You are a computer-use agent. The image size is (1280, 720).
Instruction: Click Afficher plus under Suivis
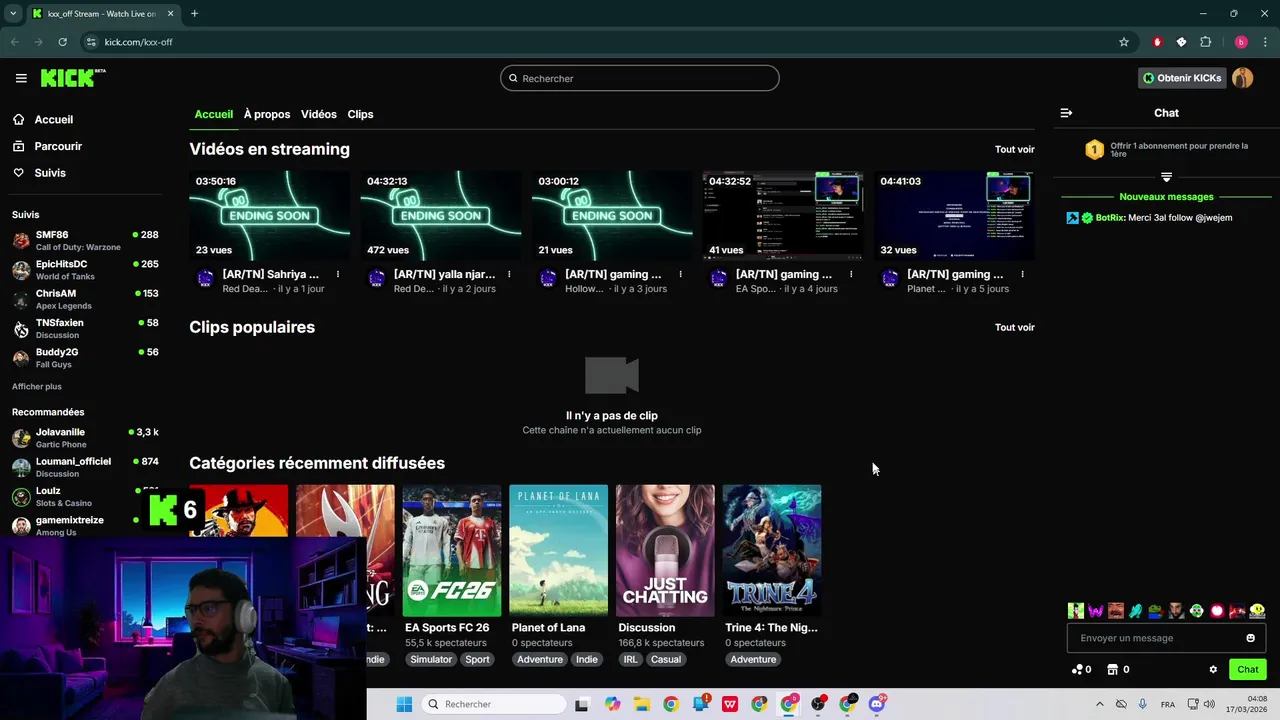coord(37,386)
